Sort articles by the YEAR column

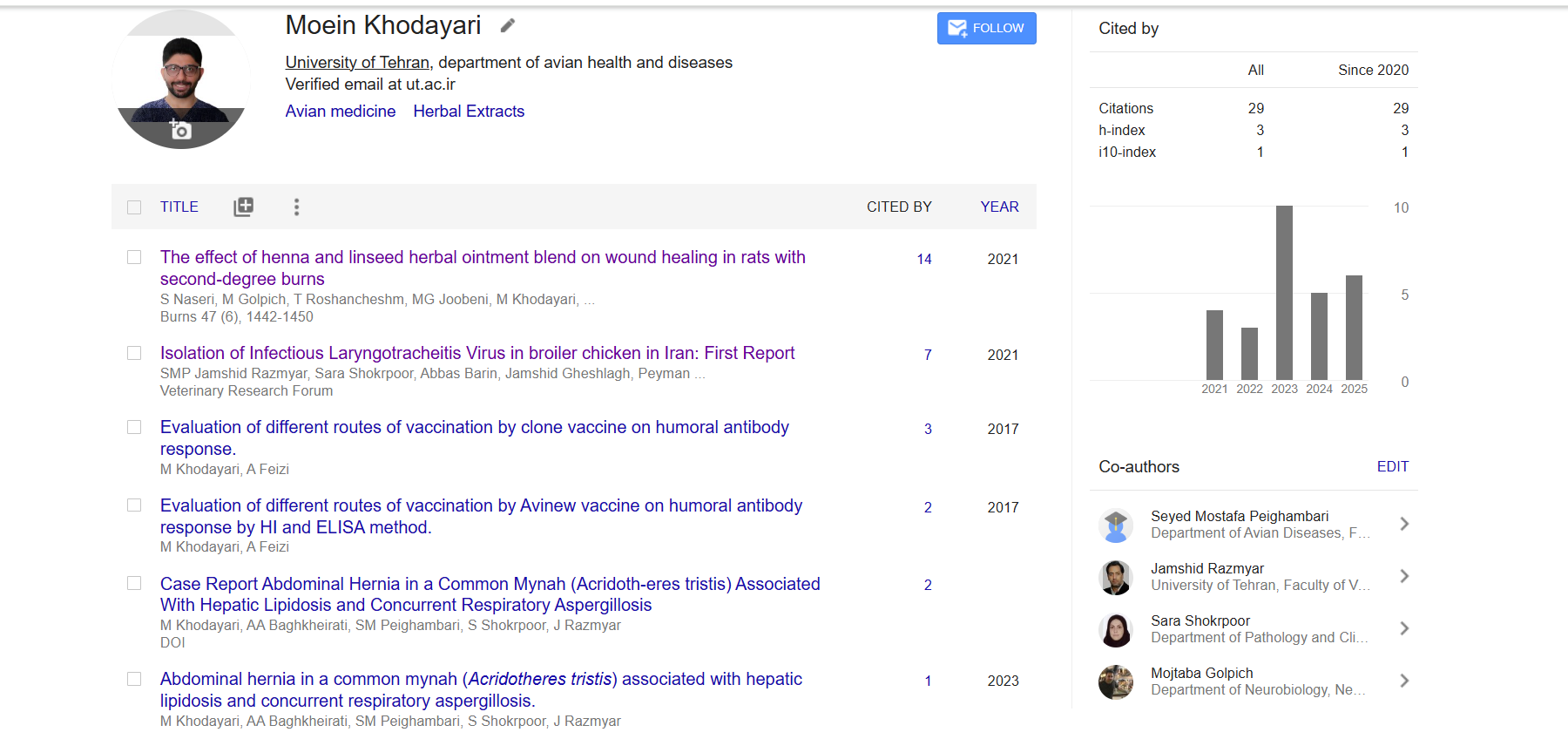pyautogui.click(x=999, y=207)
